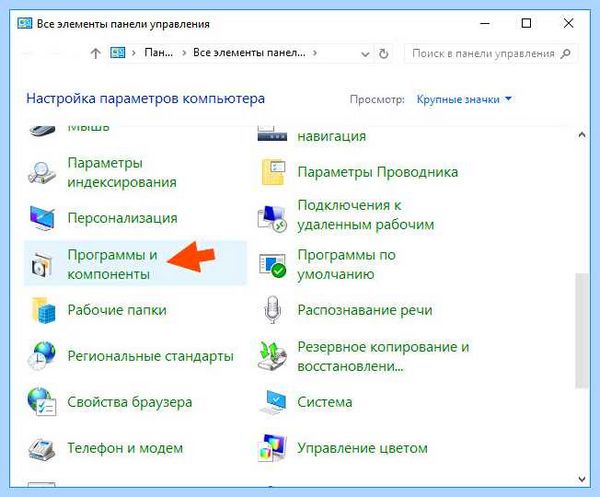
Task: Click the scrollbar up arrow
Action: tap(582, 135)
